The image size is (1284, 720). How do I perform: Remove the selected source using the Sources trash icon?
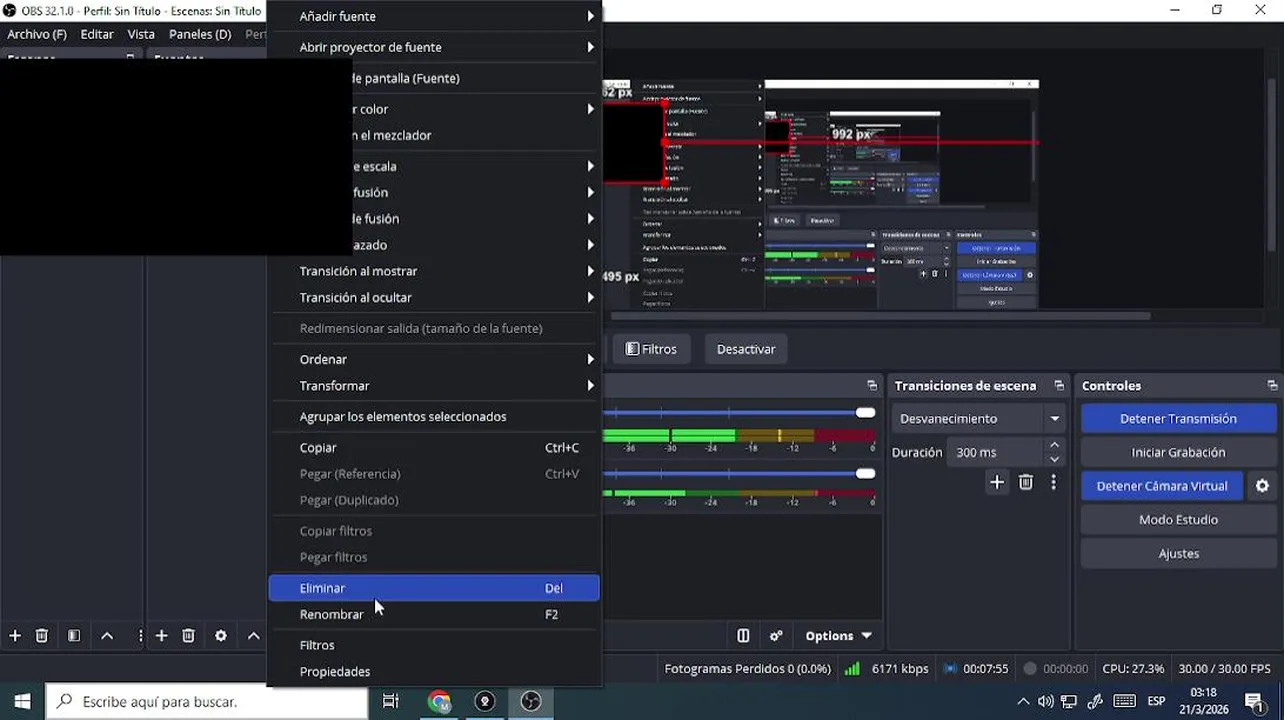188,636
